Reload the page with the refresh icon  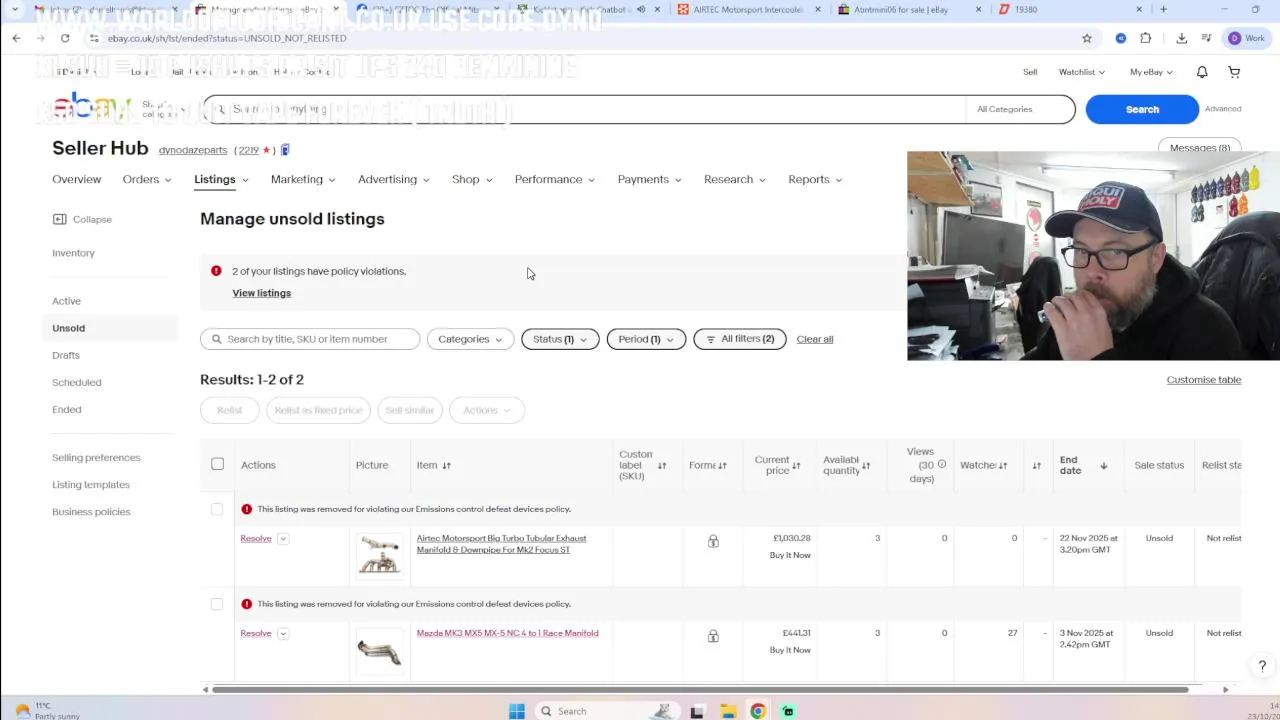[x=65, y=38]
